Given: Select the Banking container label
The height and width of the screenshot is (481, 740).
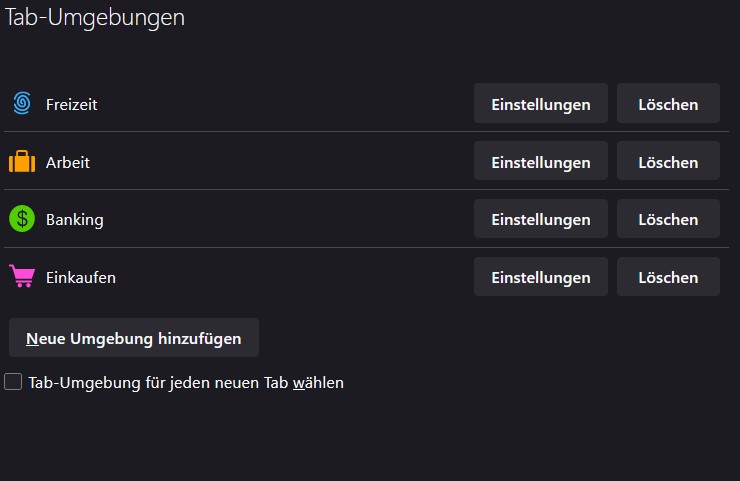Looking at the screenshot, I should pyautogui.click(x=75, y=219).
